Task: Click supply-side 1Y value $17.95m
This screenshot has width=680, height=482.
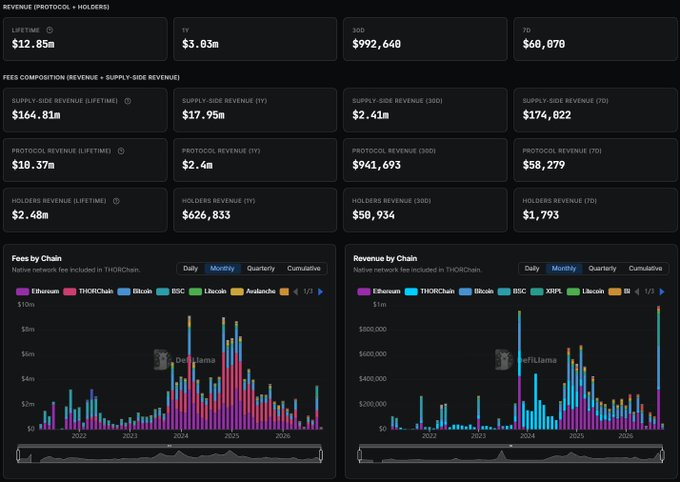Action: tap(203, 115)
